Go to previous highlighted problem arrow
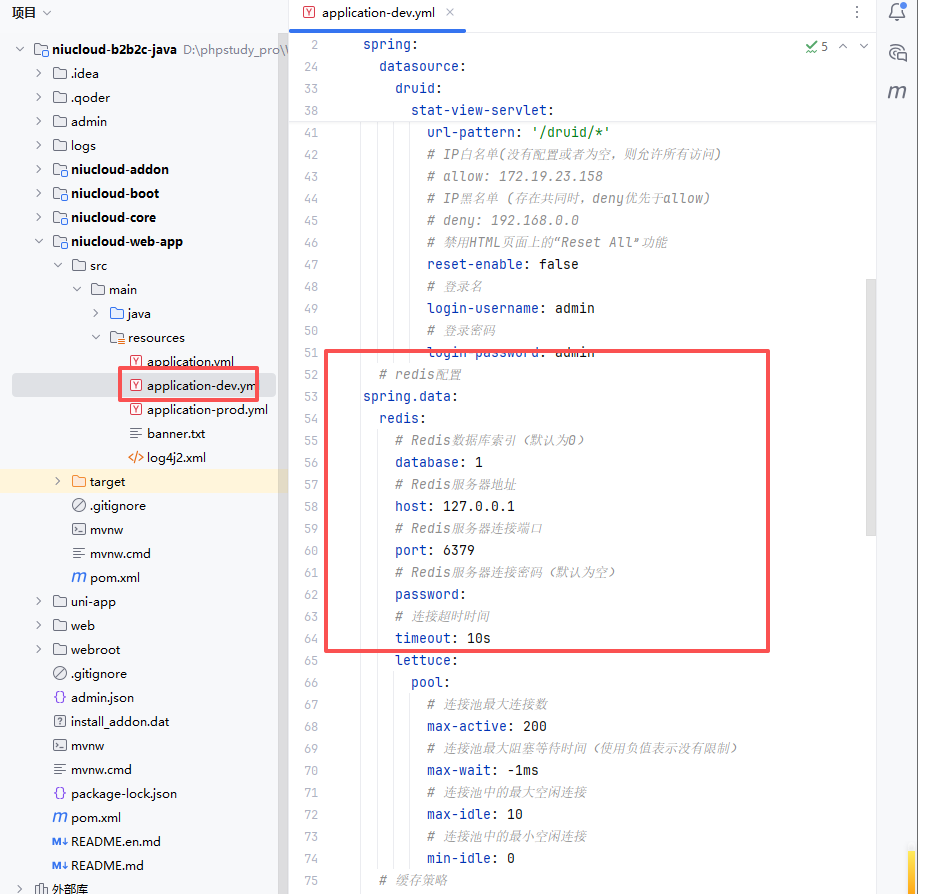This screenshot has width=940, height=894. pyautogui.click(x=843, y=46)
